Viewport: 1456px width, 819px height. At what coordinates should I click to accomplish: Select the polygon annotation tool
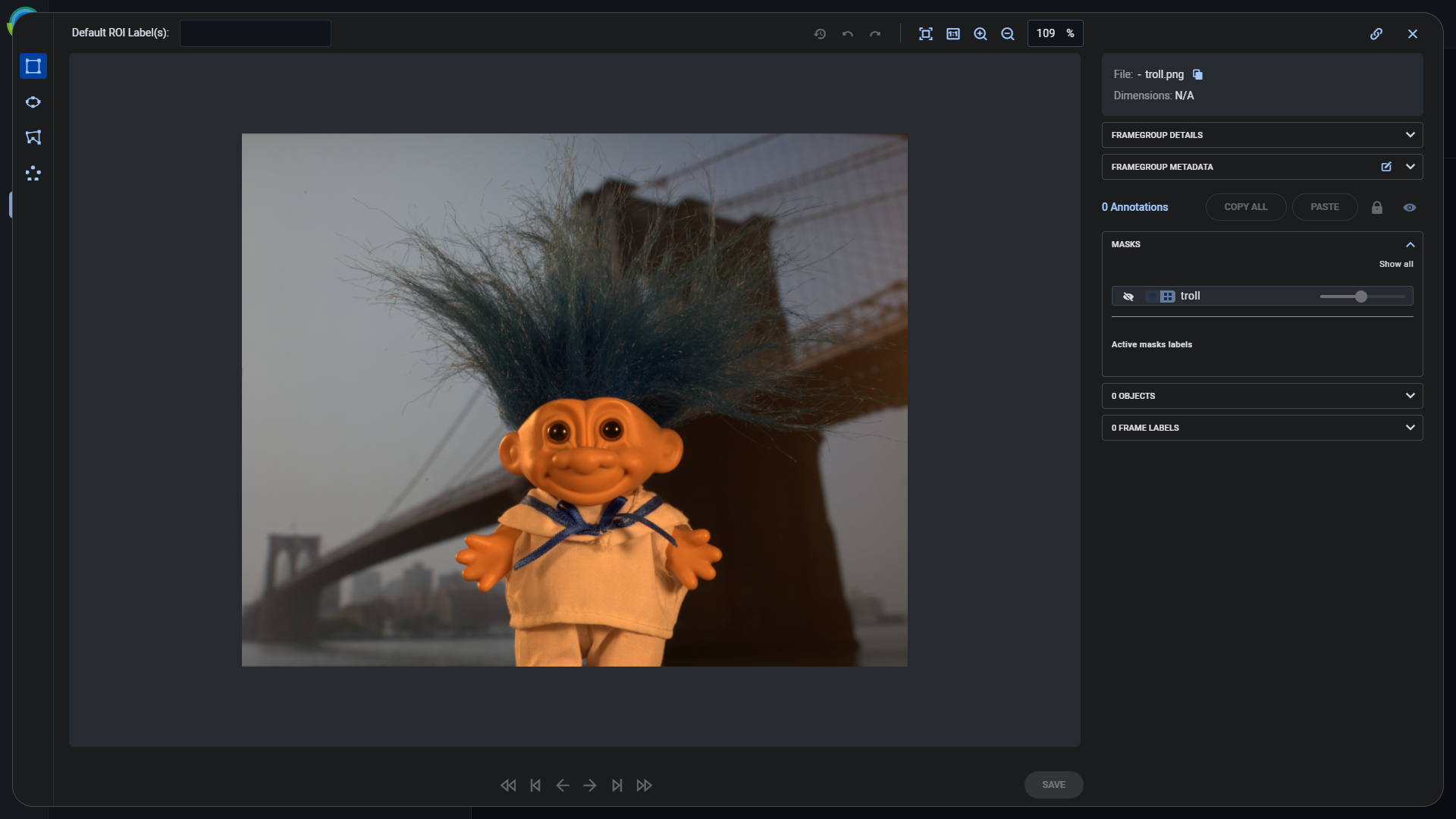pyautogui.click(x=33, y=137)
